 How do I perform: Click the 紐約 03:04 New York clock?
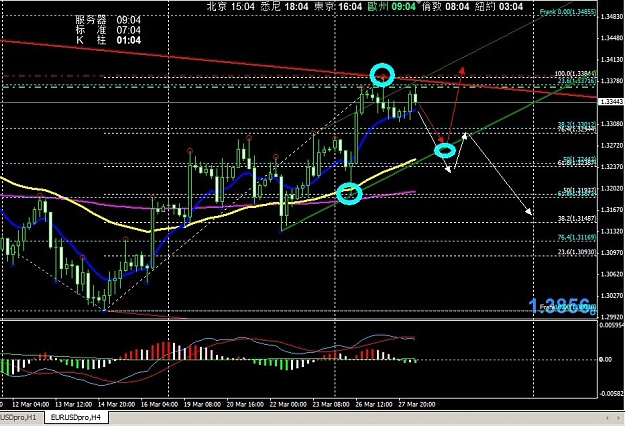point(499,6)
